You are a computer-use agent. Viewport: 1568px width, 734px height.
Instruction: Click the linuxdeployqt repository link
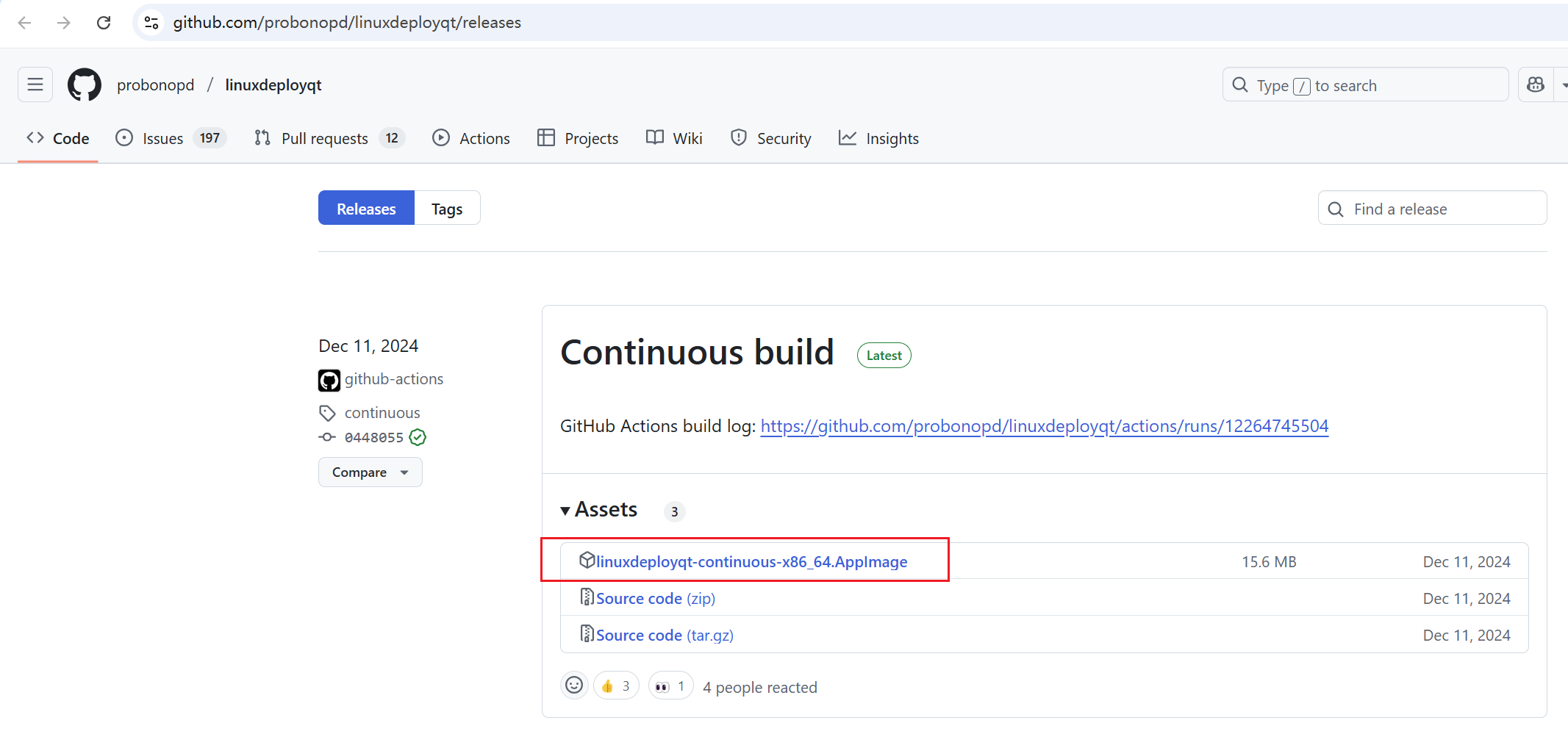273,85
